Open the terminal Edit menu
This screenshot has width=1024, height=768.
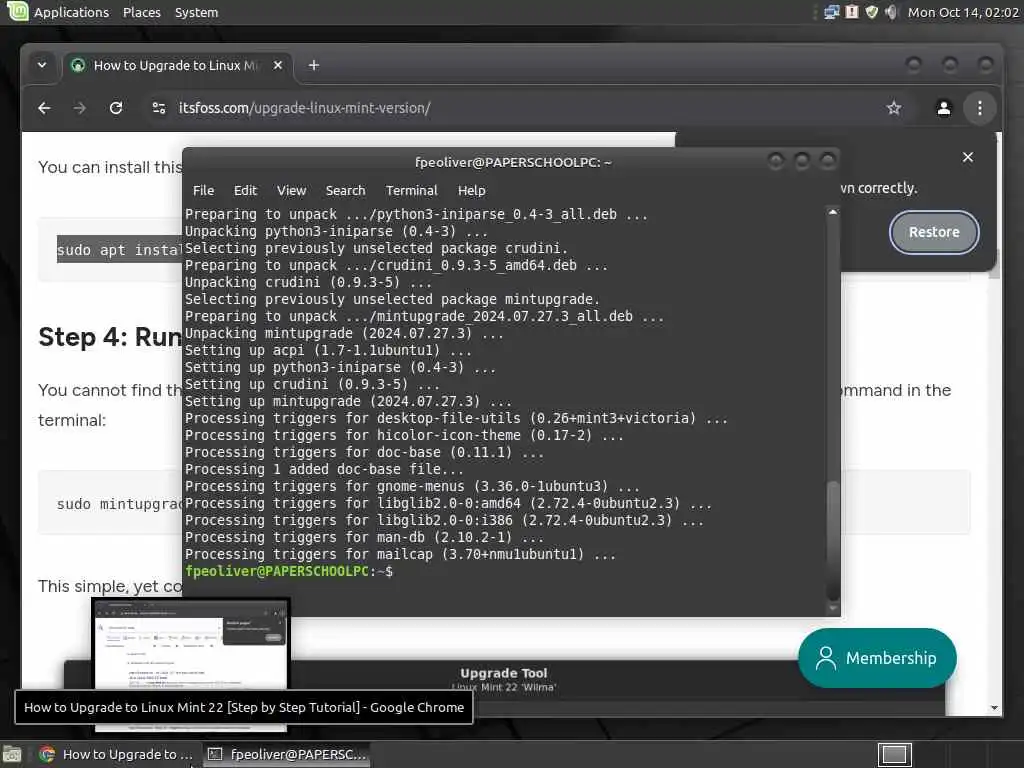click(245, 190)
